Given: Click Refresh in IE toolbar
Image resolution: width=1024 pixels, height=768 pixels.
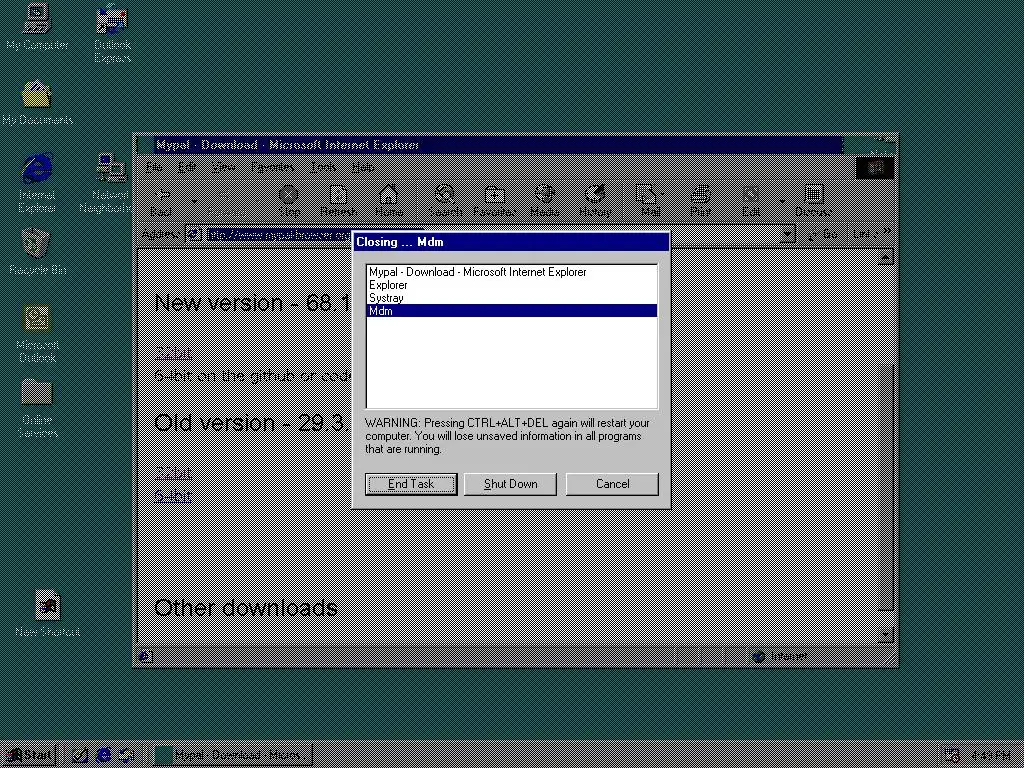Looking at the screenshot, I should click(338, 201).
